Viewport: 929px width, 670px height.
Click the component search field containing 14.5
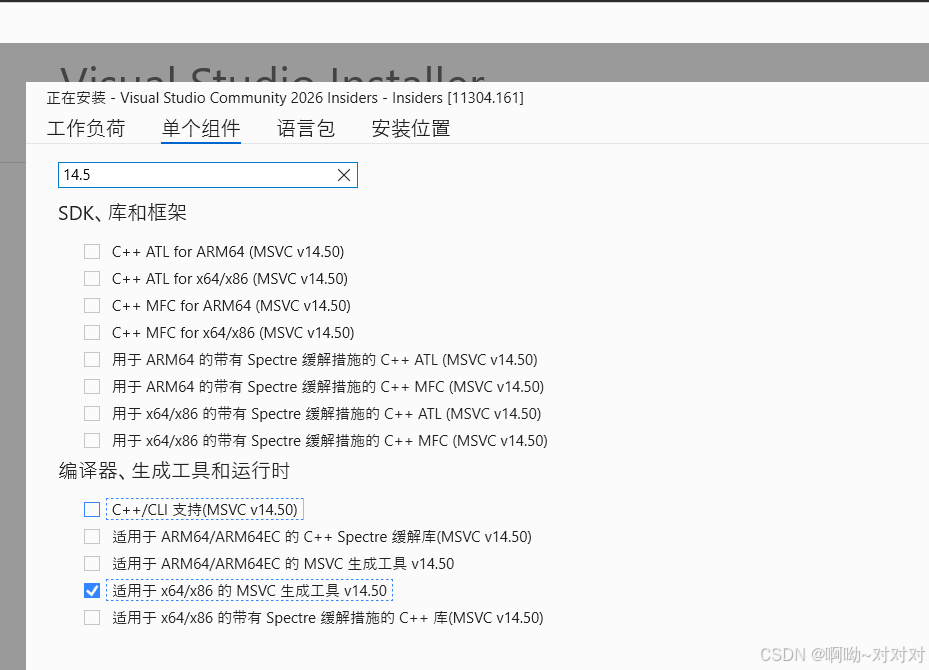tap(207, 175)
